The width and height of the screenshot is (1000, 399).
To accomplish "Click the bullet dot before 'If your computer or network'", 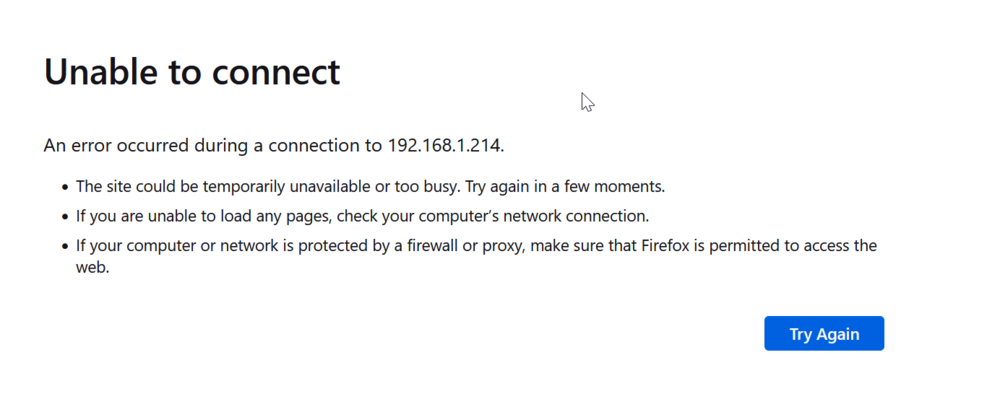I will click(x=64, y=247).
